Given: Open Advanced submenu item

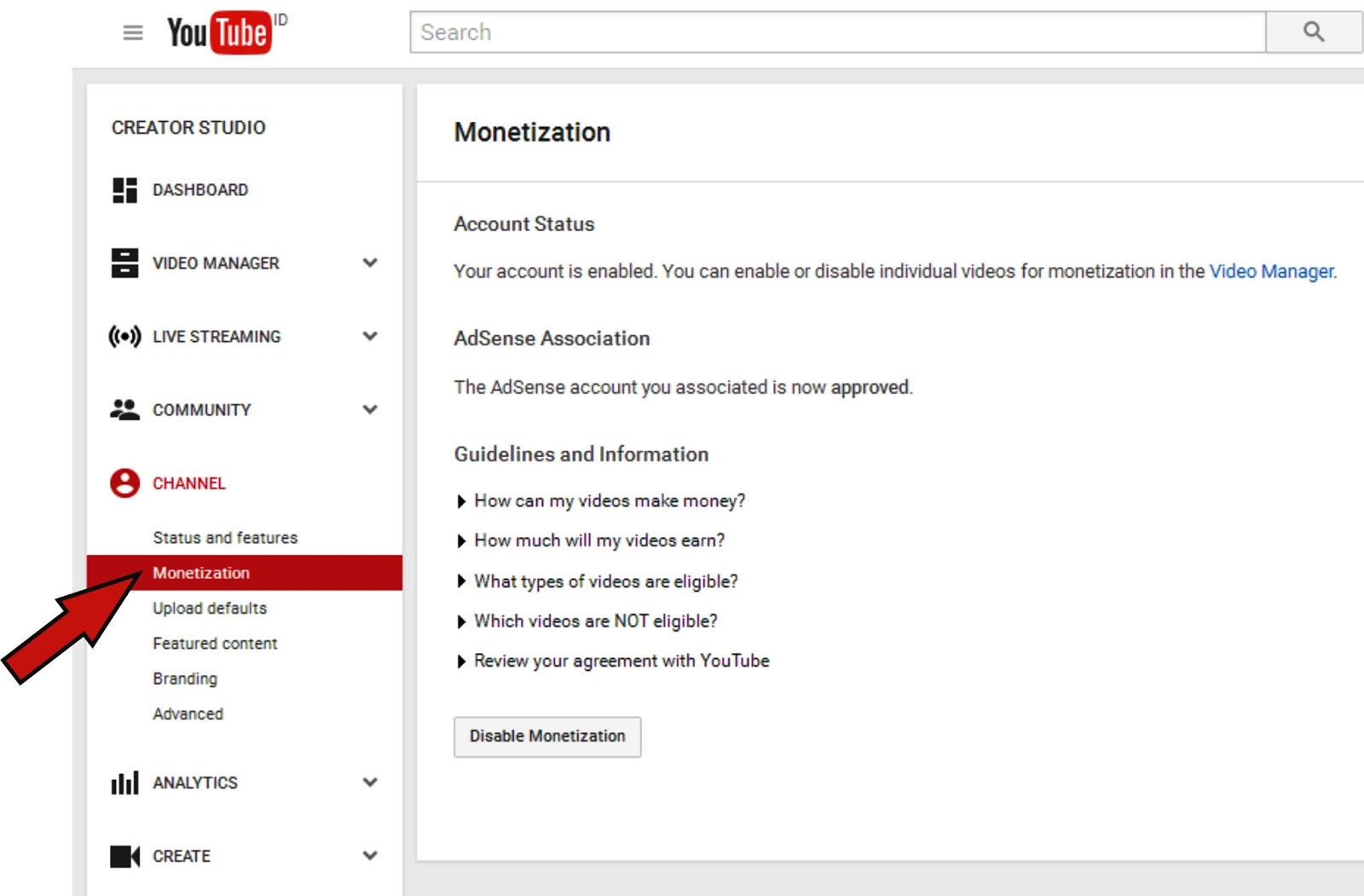Looking at the screenshot, I should point(188,714).
